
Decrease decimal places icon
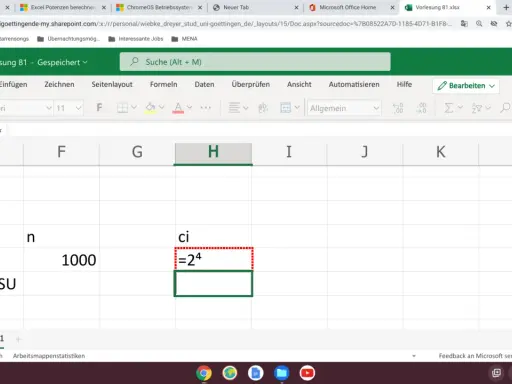point(422,108)
